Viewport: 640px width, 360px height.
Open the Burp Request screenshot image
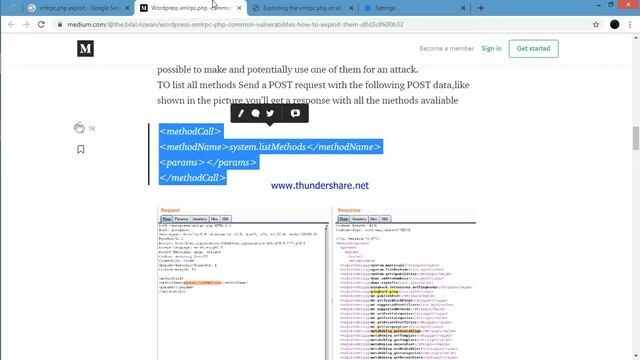coord(243,284)
